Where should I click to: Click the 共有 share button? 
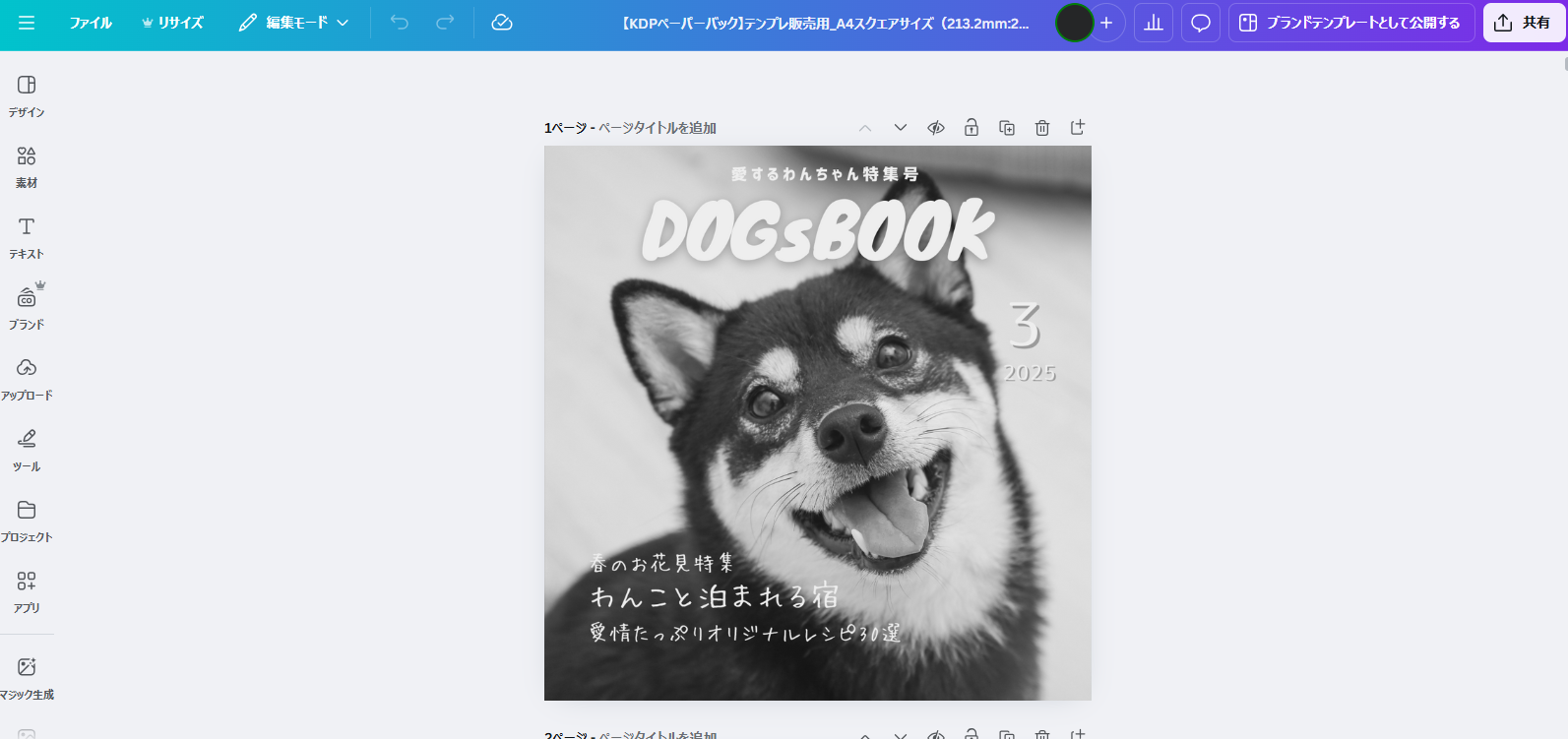click(x=1524, y=23)
